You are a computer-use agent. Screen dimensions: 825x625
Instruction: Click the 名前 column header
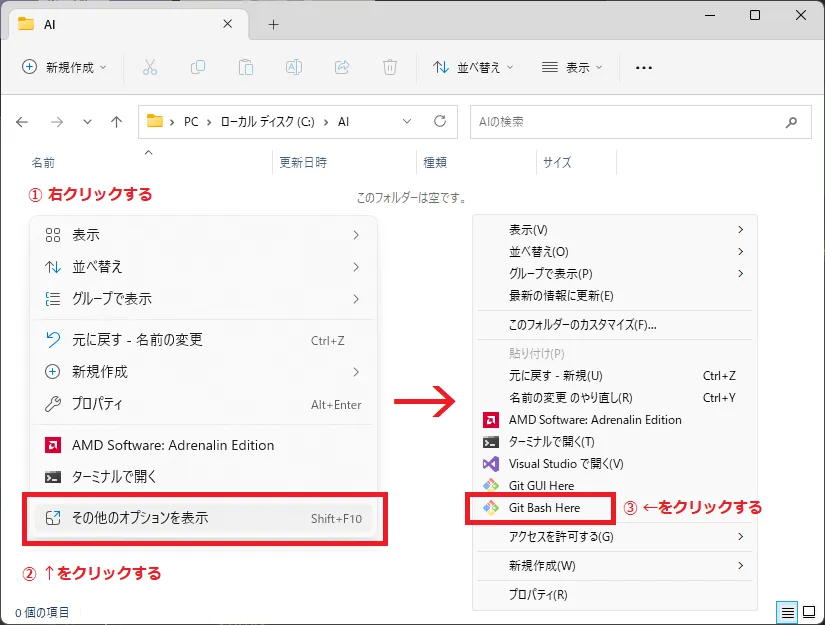point(43,162)
